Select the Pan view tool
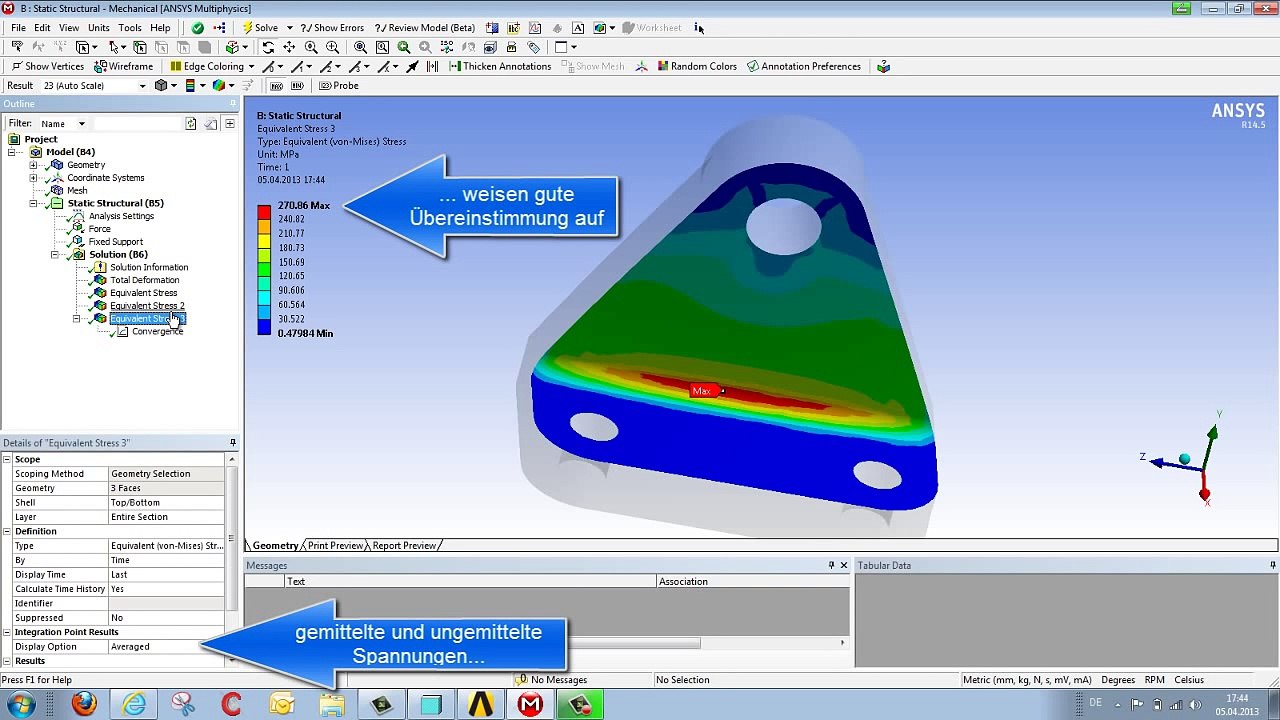The height and width of the screenshot is (720, 1280). (289, 47)
